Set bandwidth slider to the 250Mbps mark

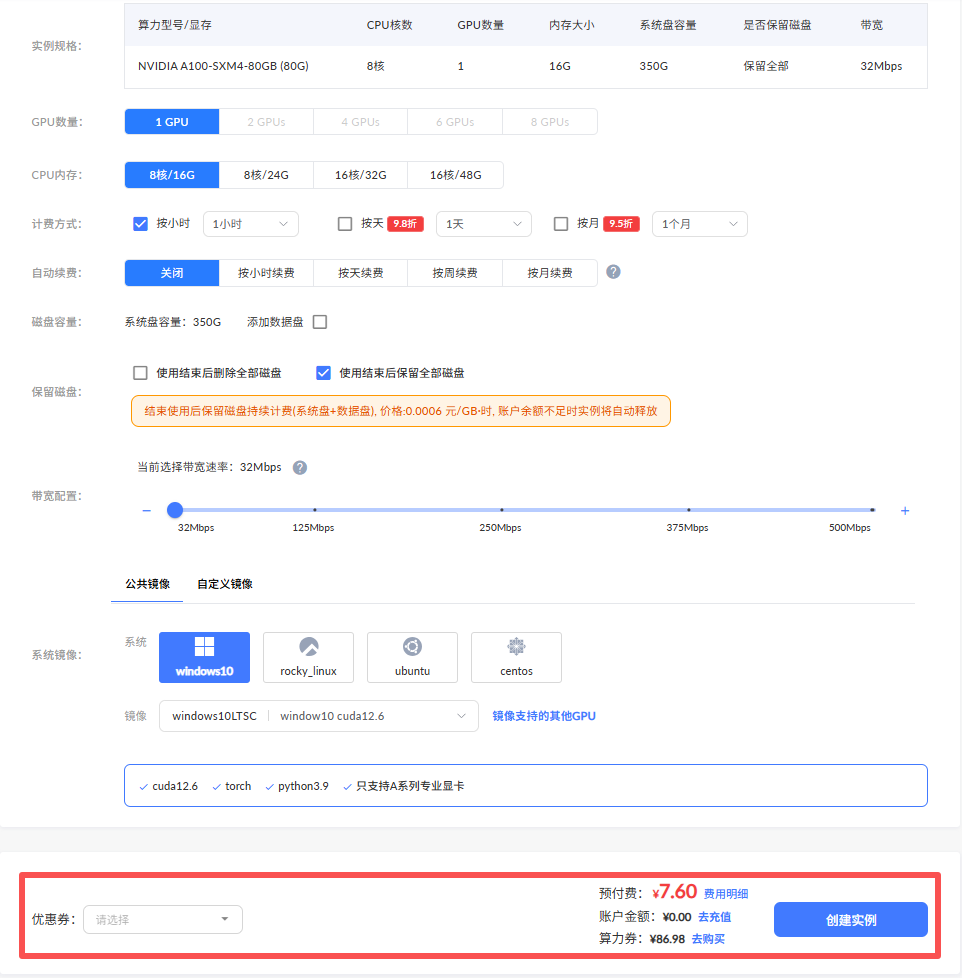[502, 510]
